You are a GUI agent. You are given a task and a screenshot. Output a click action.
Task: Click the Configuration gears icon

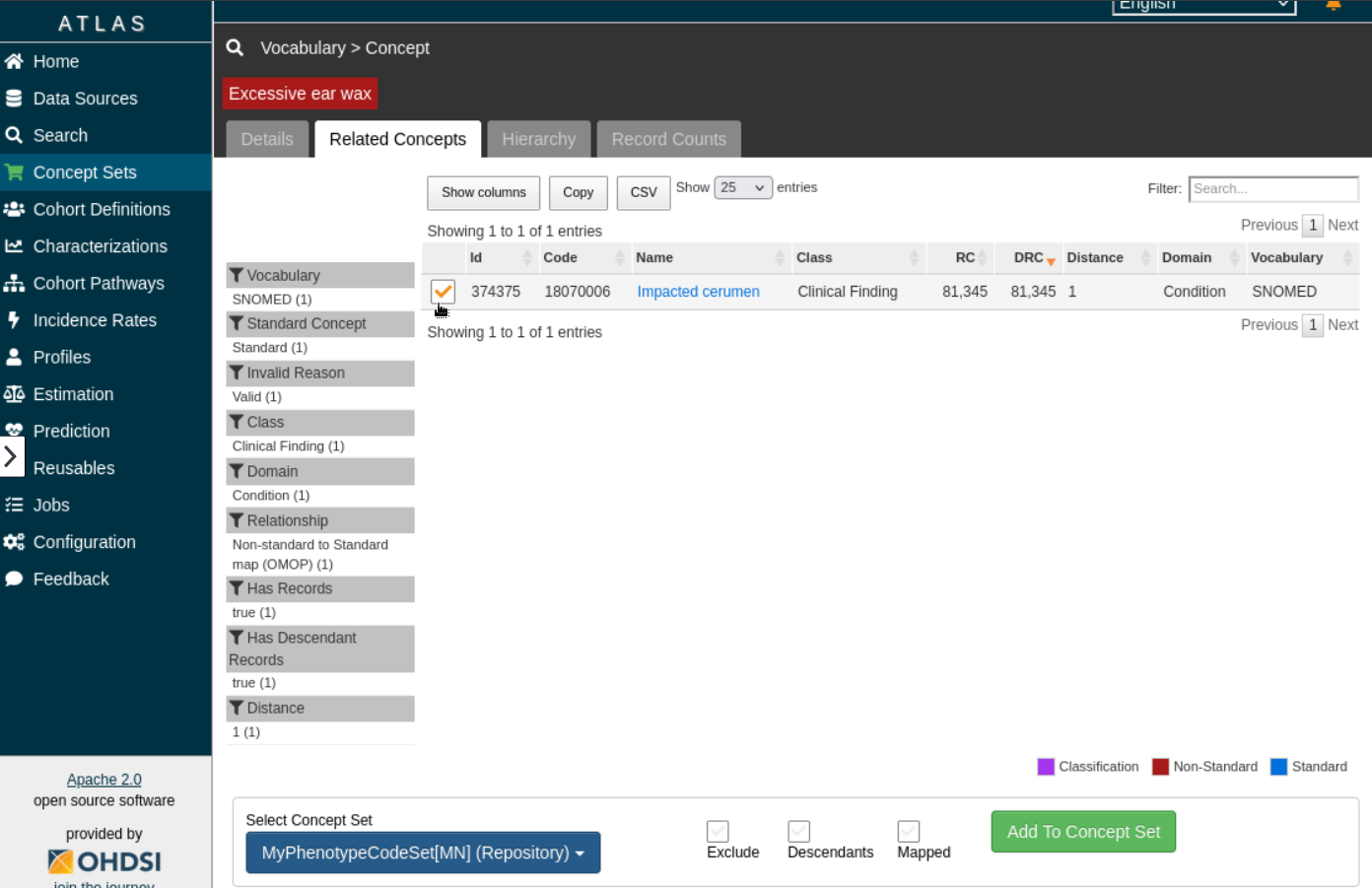coord(14,542)
